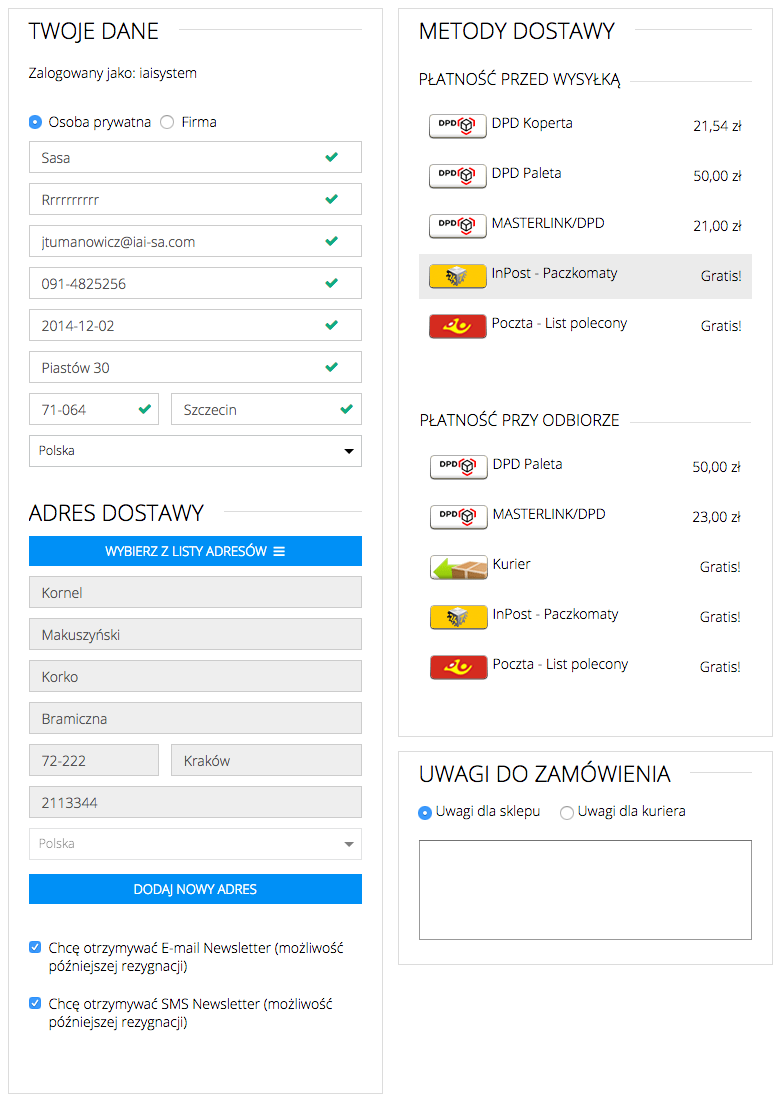Screen dimensions: 783x1102
Task: Uncheck the SMS Newsletter checkbox
Action: pos(35,1003)
